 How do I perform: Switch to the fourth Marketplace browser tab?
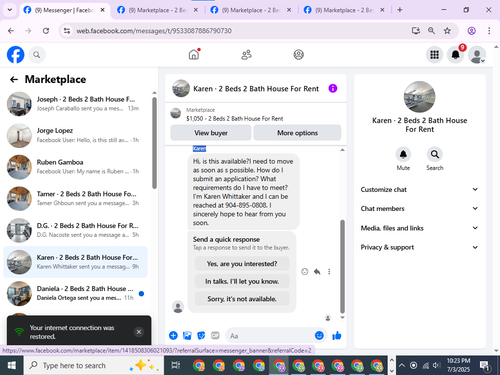[x=344, y=10]
